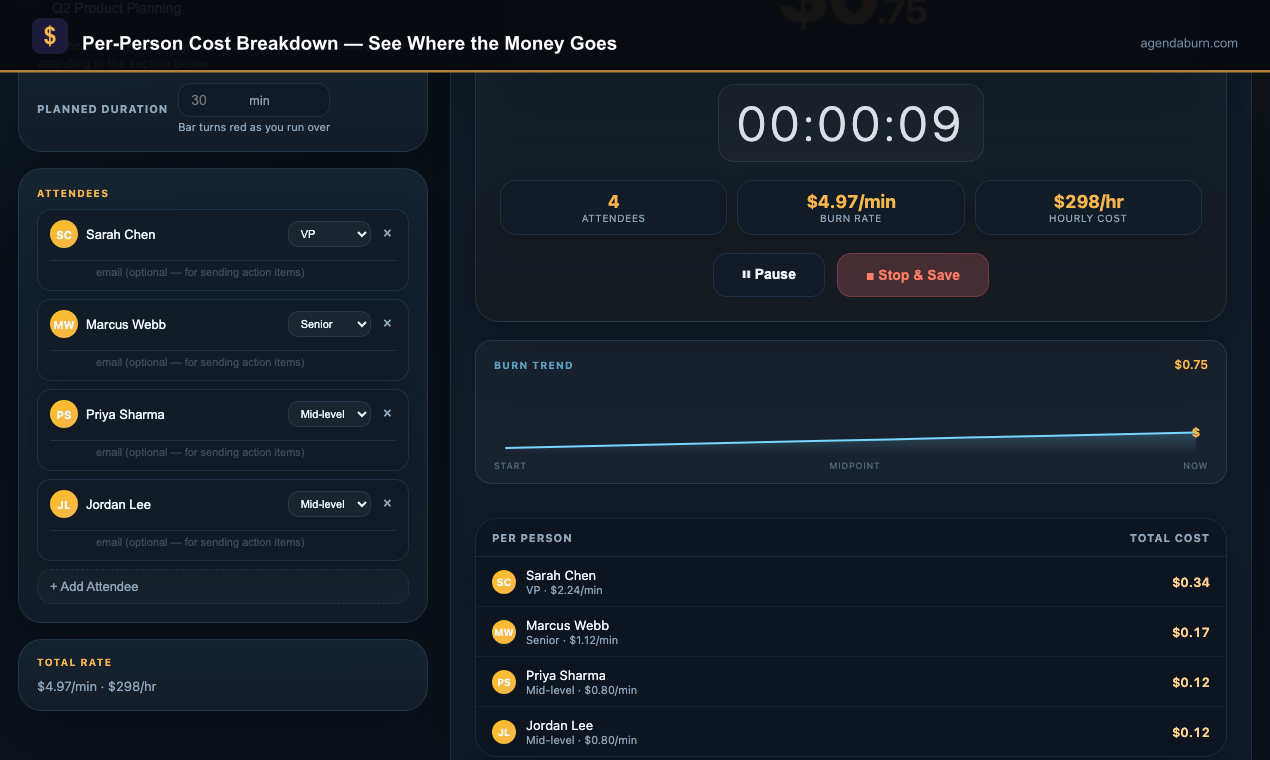Click Stop & Save button
1270x760 pixels.
click(913, 275)
